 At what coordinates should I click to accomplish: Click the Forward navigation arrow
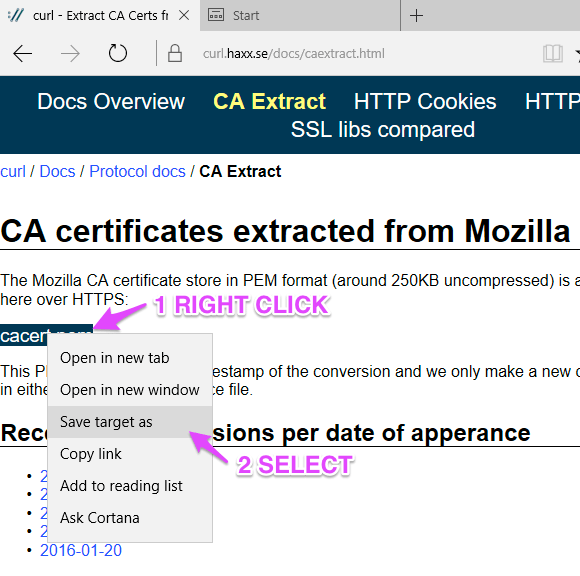click(70, 54)
